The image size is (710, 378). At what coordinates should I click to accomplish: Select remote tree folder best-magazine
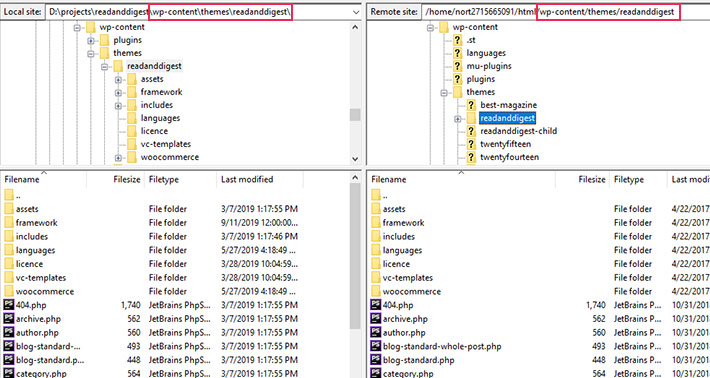tap(509, 105)
